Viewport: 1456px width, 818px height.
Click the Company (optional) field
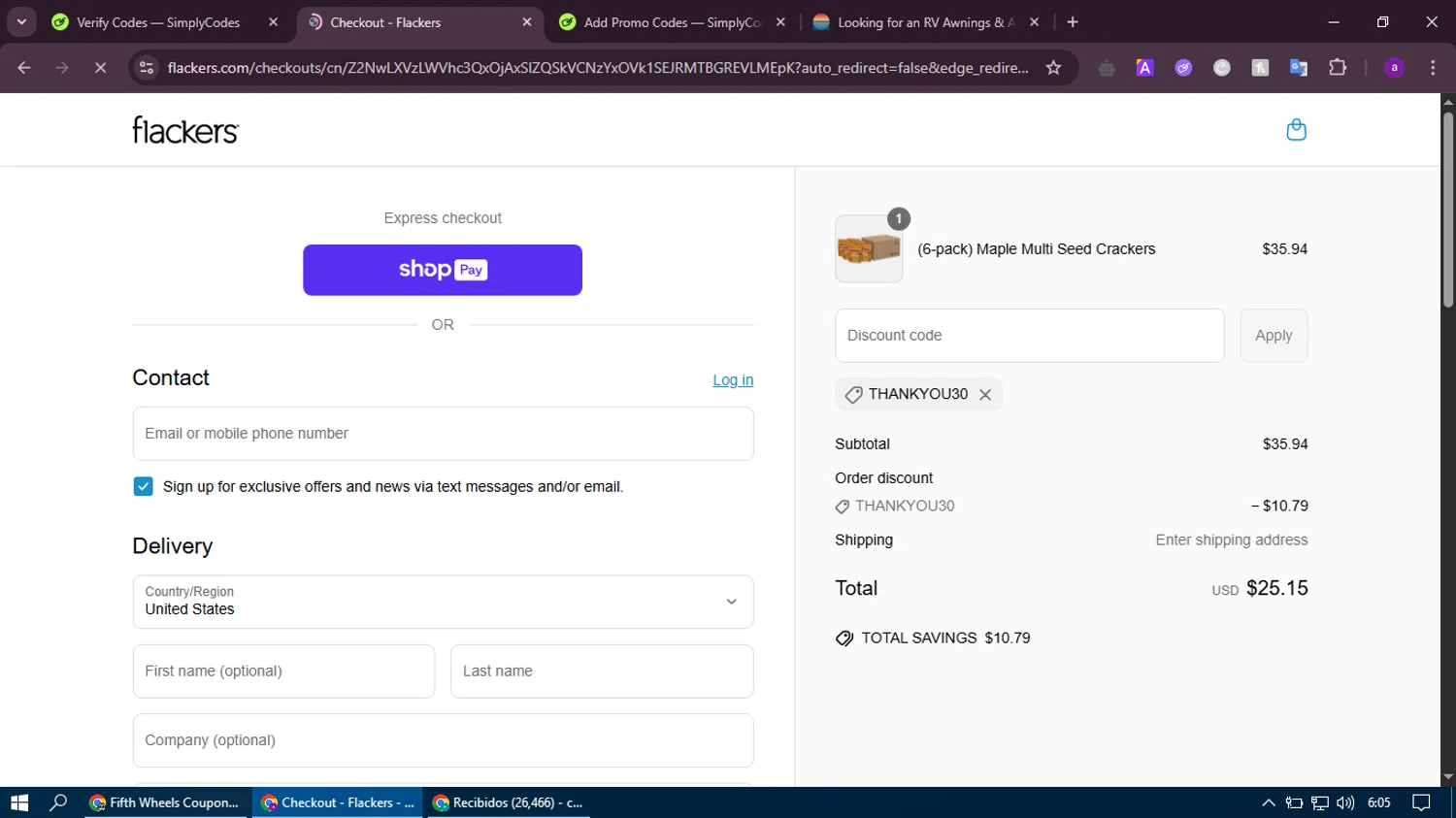click(443, 740)
